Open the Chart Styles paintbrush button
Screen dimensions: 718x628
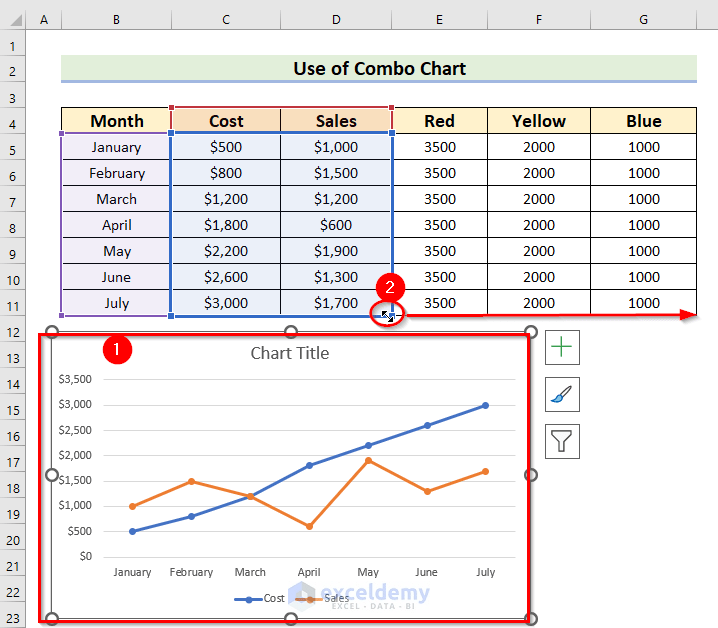[562, 394]
